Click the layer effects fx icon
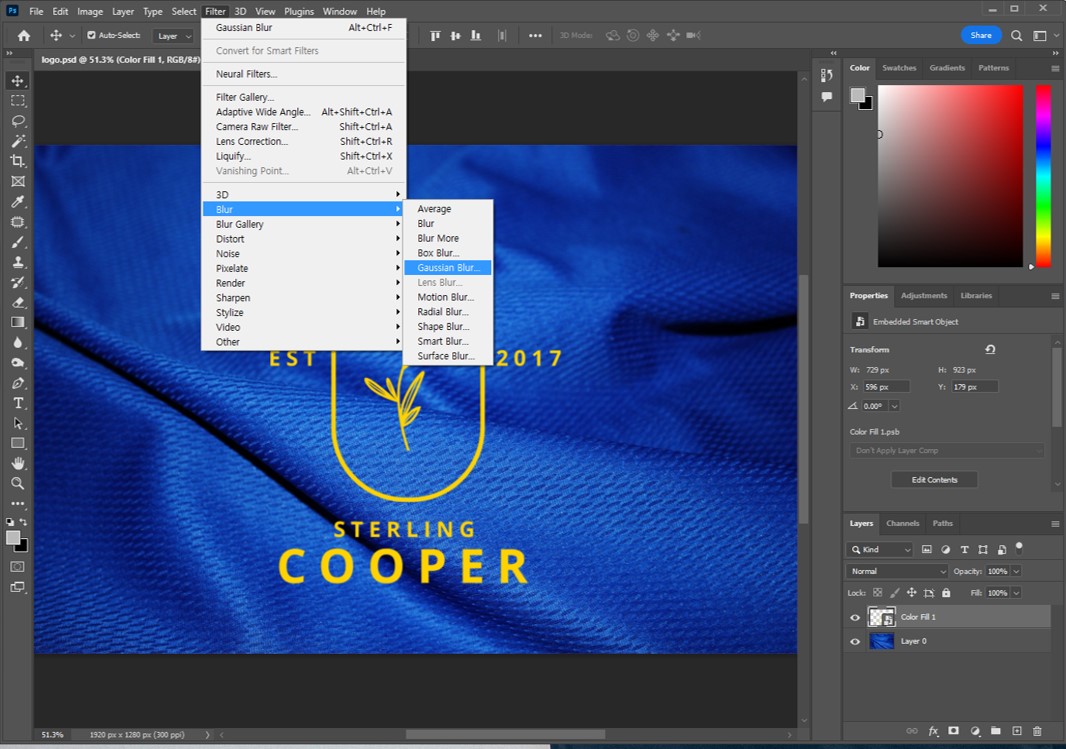Screen dimensions: 1066x749 (x=933, y=731)
